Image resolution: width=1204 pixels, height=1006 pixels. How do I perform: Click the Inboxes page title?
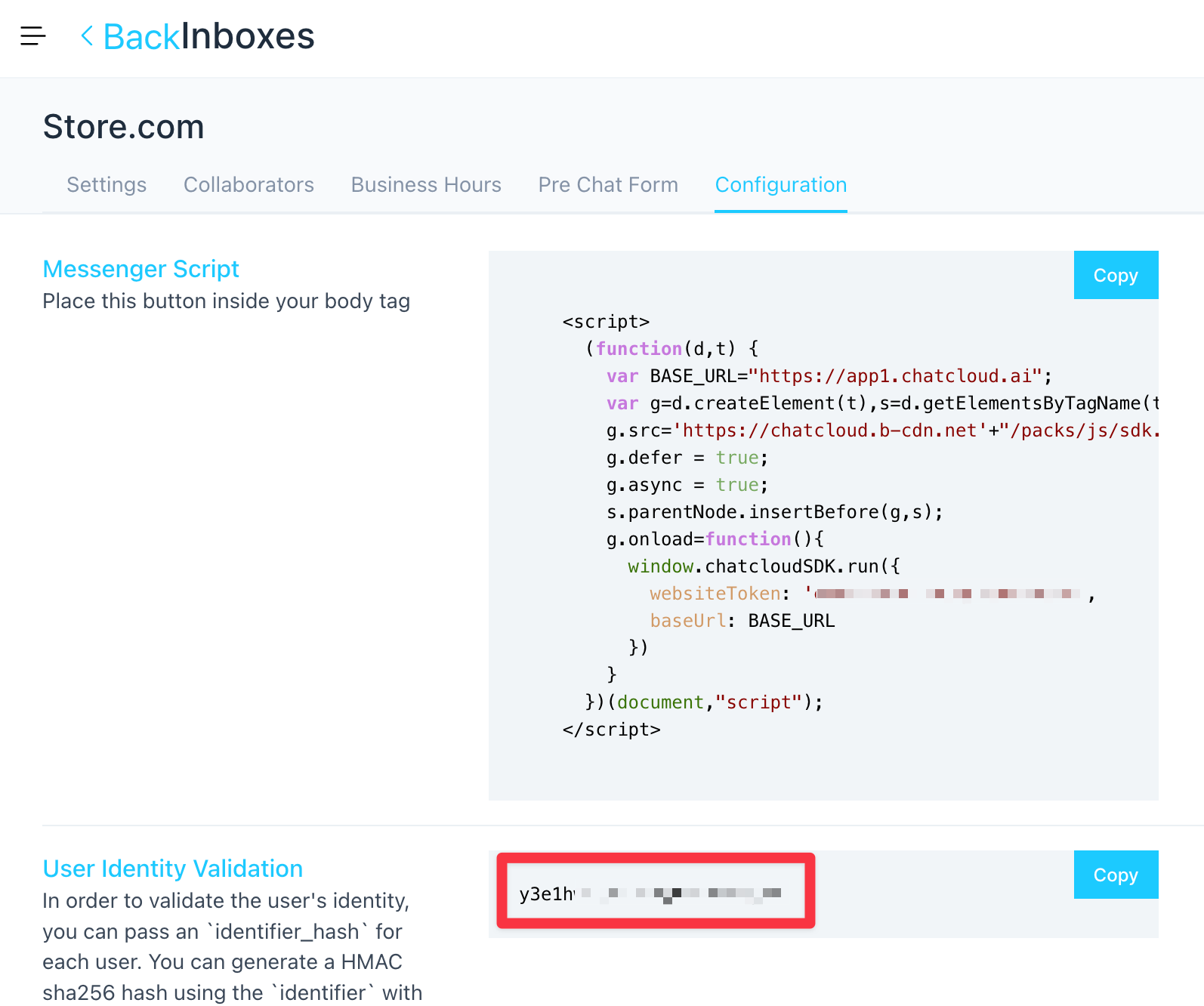click(248, 36)
